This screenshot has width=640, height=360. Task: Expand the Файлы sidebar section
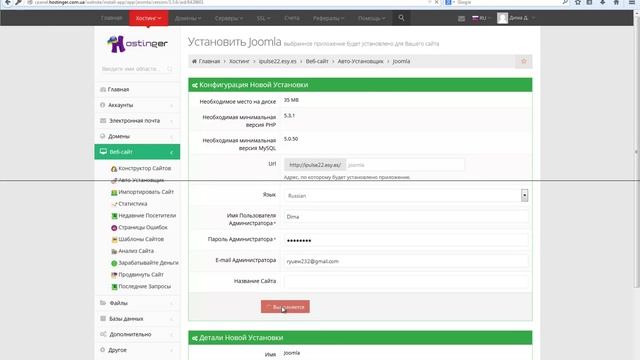tap(137, 303)
